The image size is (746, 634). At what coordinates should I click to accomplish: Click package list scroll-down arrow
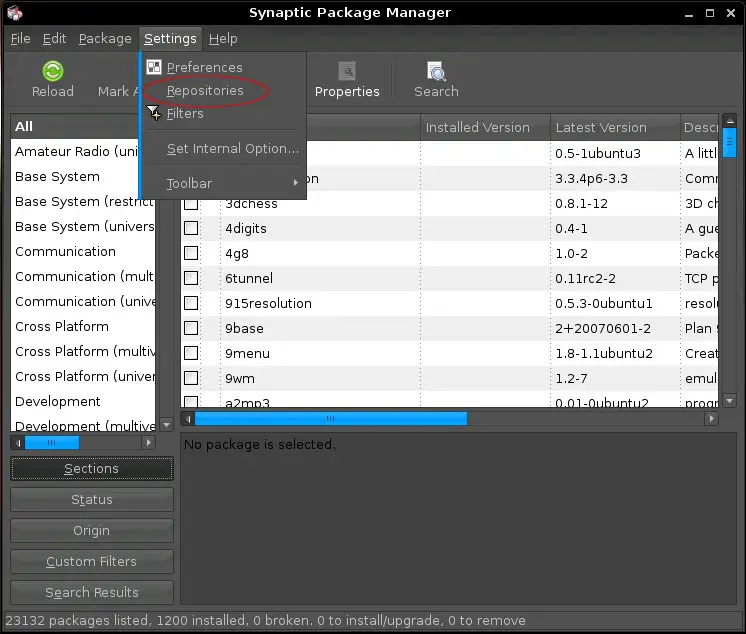729,401
